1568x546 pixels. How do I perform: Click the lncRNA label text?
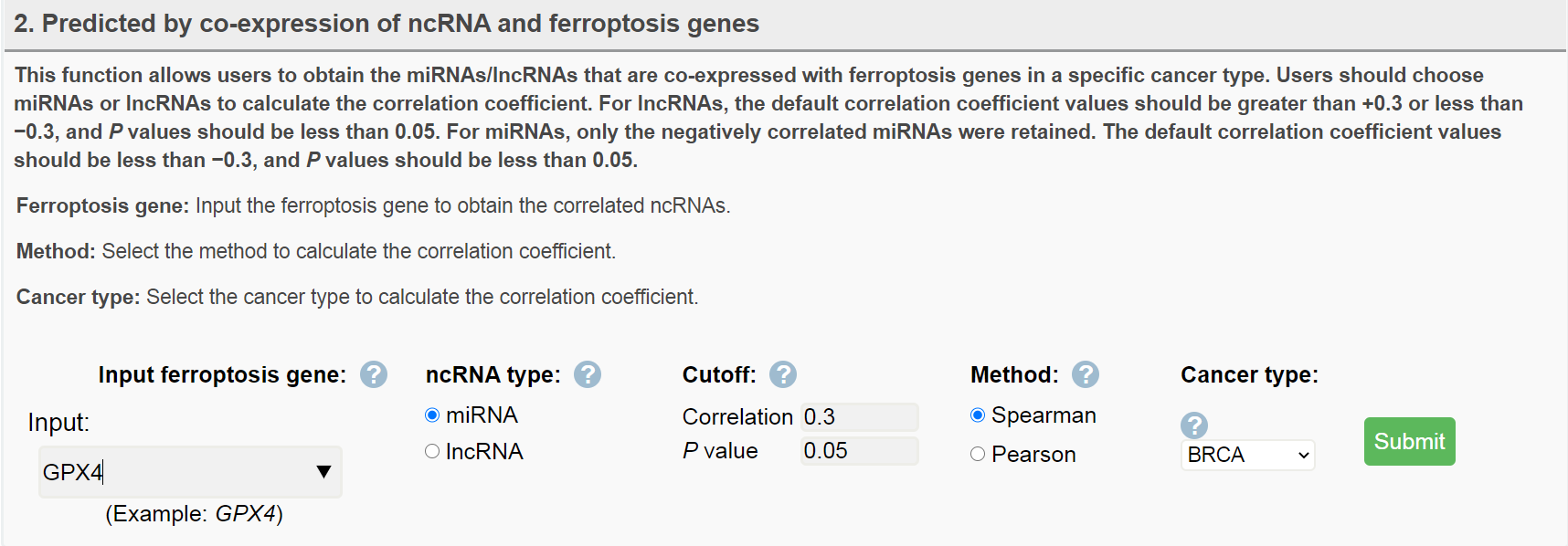pyautogui.click(x=484, y=451)
